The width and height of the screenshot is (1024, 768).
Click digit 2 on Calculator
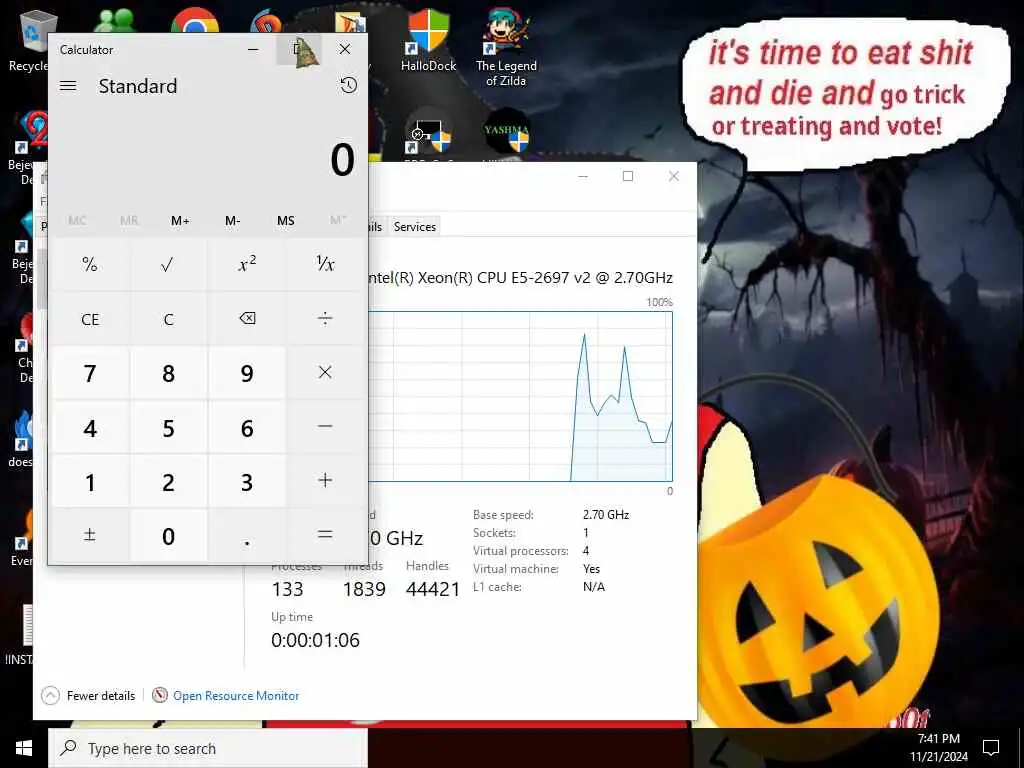[x=168, y=481]
